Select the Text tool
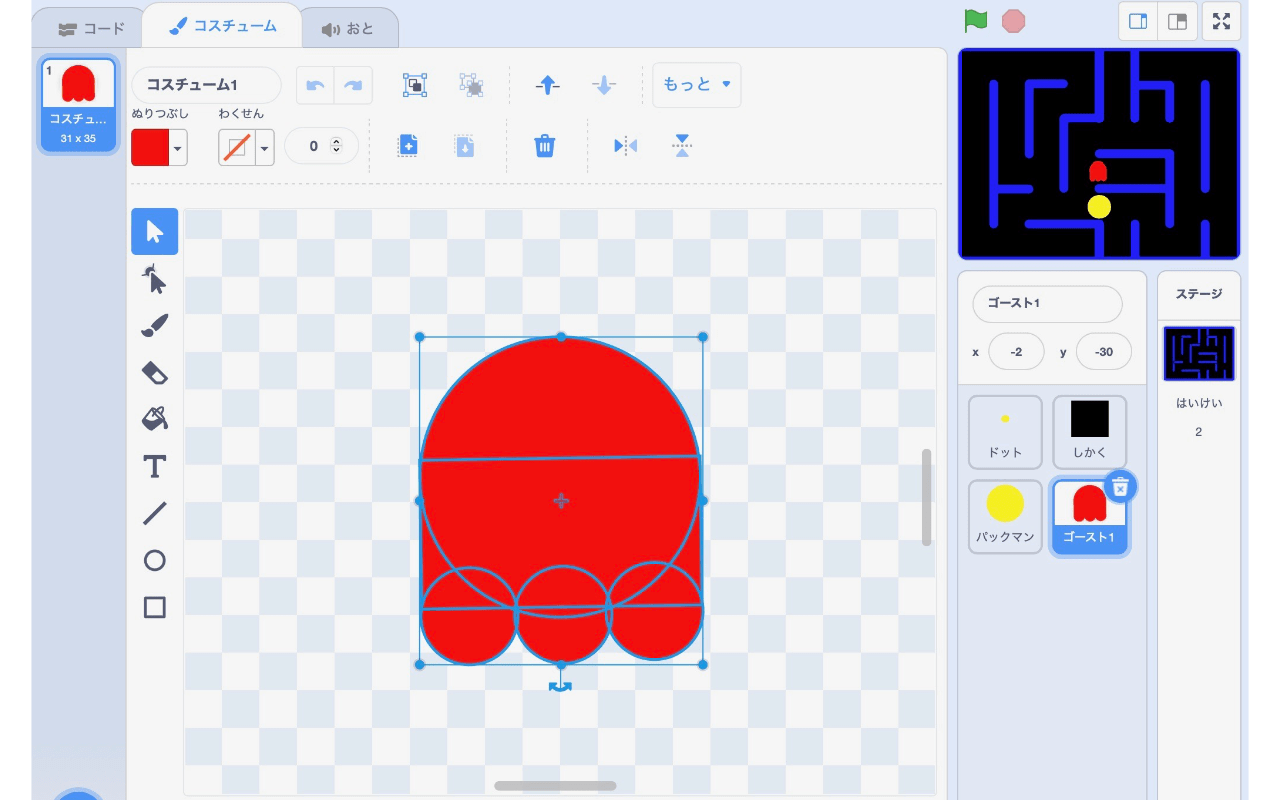The width and height of the screenshot is (1280, 800). coord(155,466)
